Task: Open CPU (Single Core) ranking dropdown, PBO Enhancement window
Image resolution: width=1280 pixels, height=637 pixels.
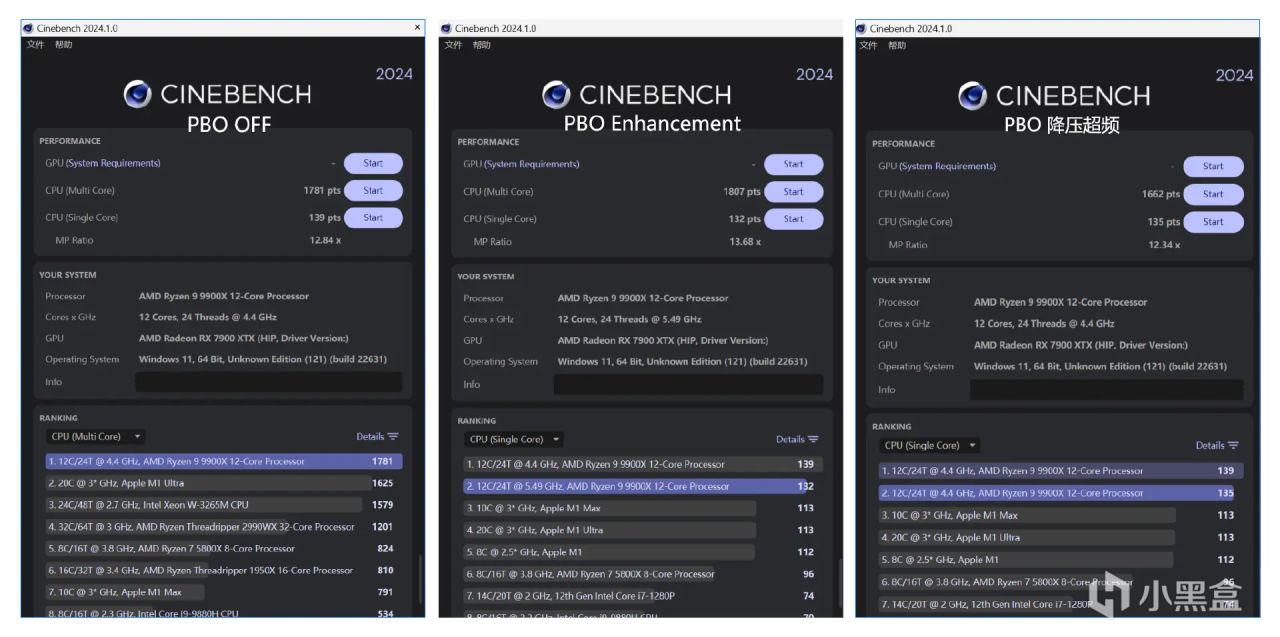Action: pyautogui.click(x=514, y=439)
